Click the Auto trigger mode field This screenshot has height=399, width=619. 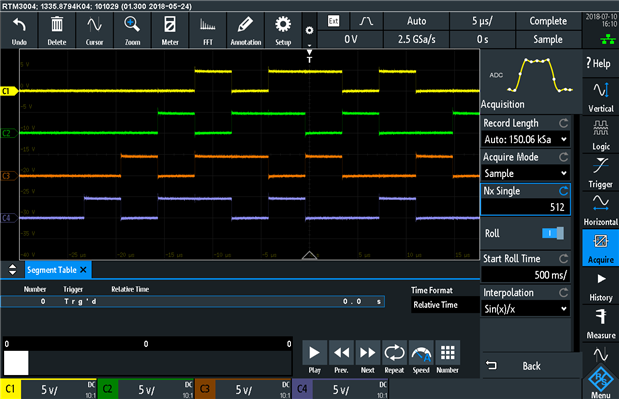[416, 21]
